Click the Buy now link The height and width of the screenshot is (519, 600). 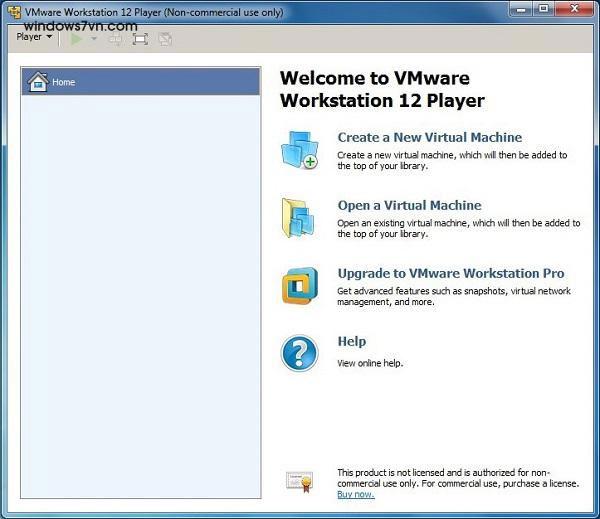[x=356, y=494]
